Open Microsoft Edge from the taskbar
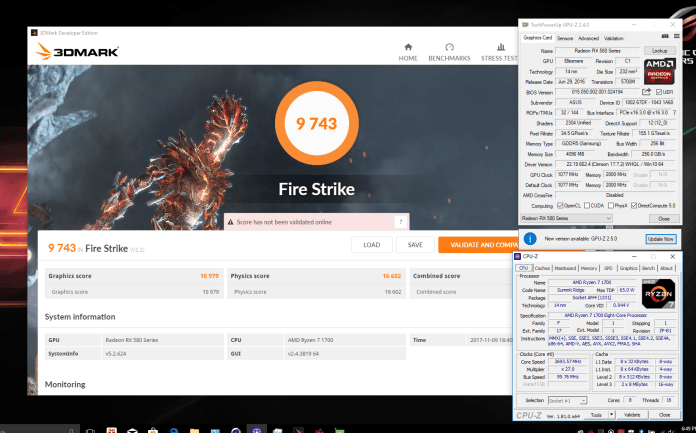This screenshot has width=696, height=433. point(174,430)
